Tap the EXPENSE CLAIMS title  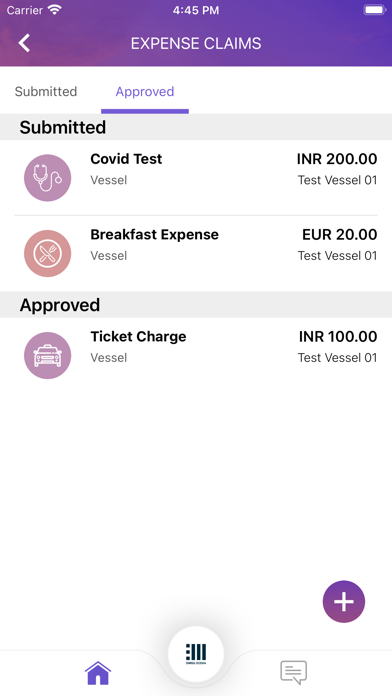point(196,44)
